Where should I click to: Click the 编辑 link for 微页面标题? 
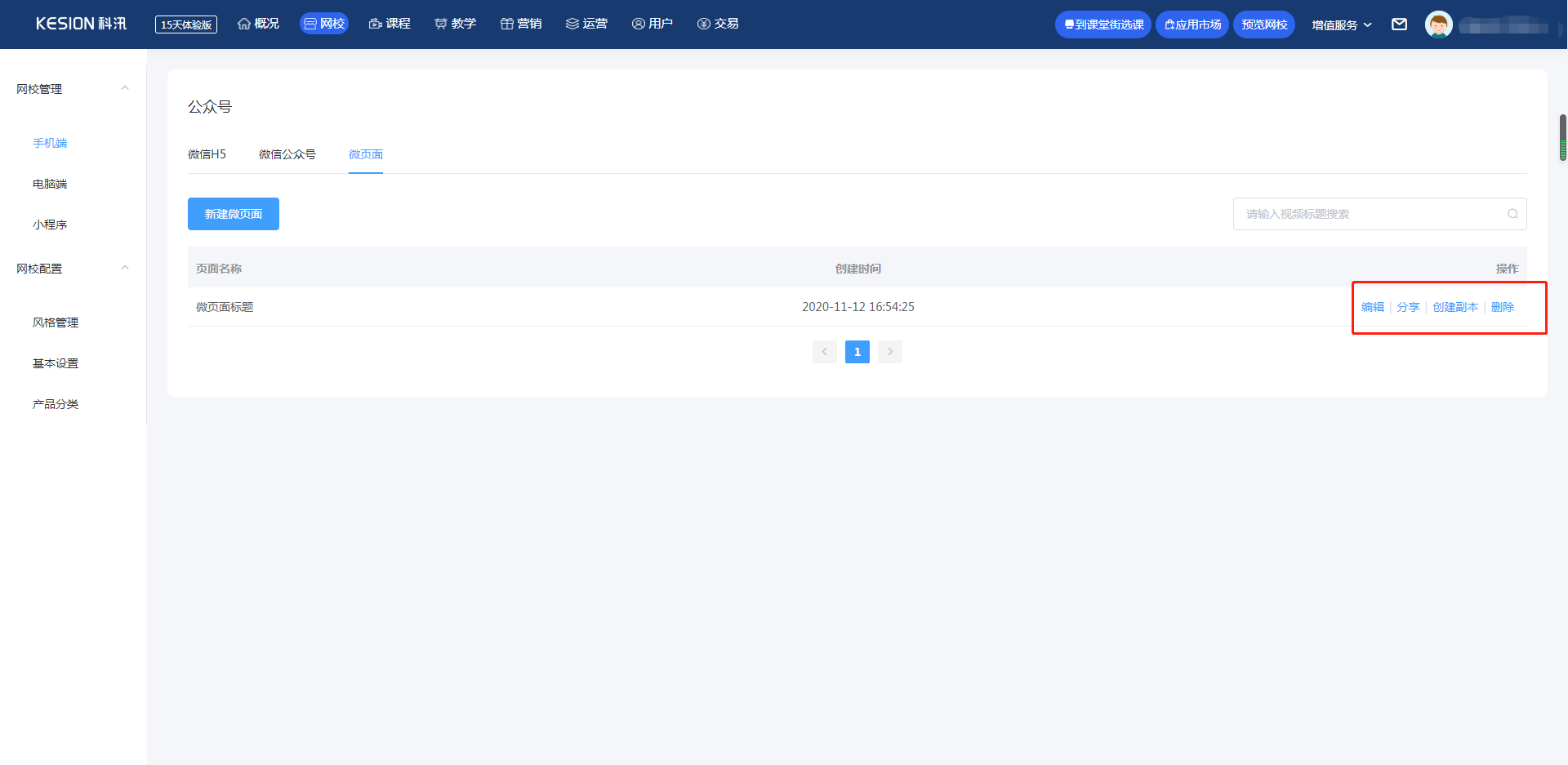point(1372,307)
